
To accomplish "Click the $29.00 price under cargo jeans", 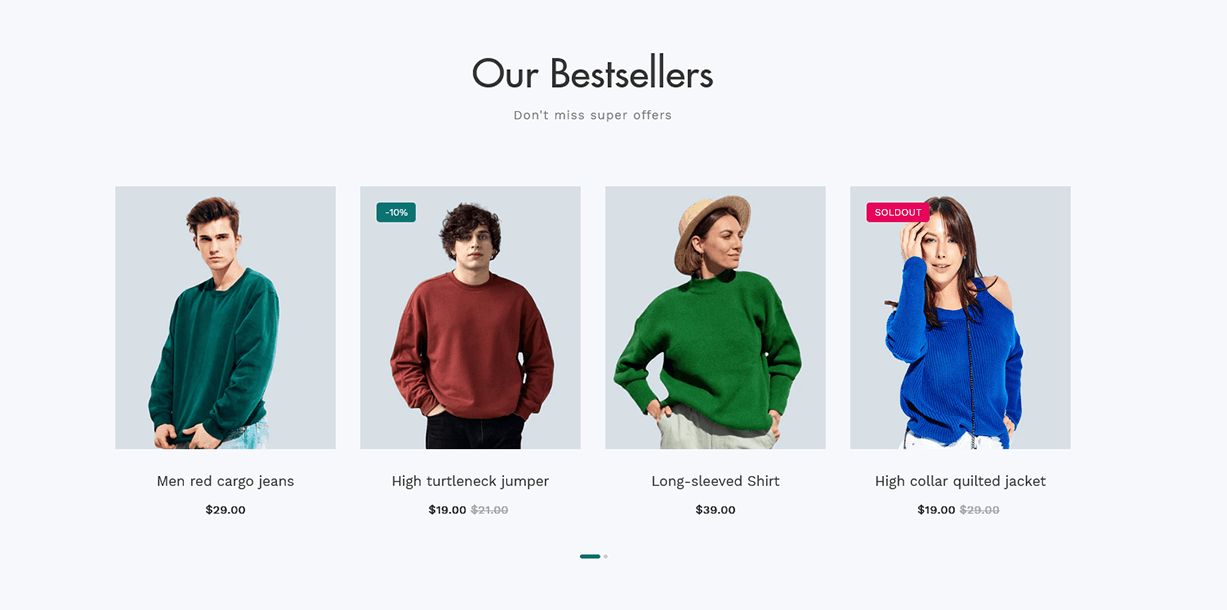I will tap(225, 510).
